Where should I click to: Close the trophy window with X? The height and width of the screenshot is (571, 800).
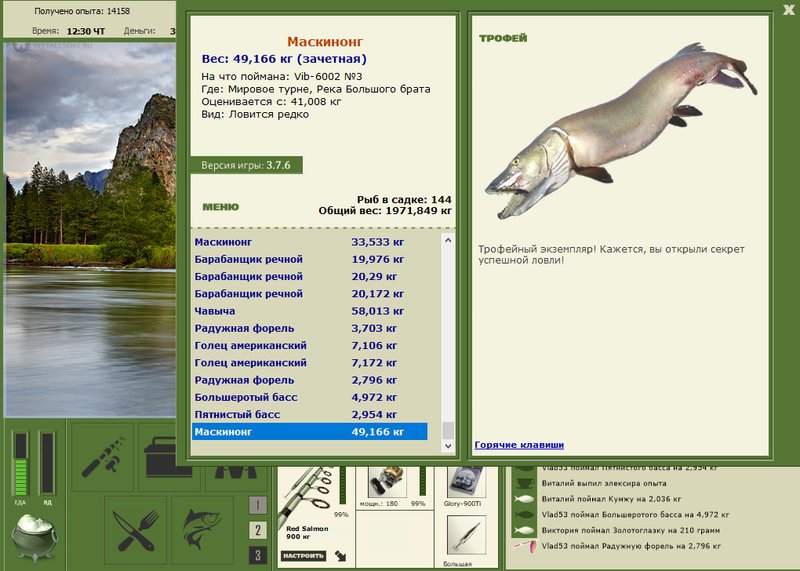[789, 10]
